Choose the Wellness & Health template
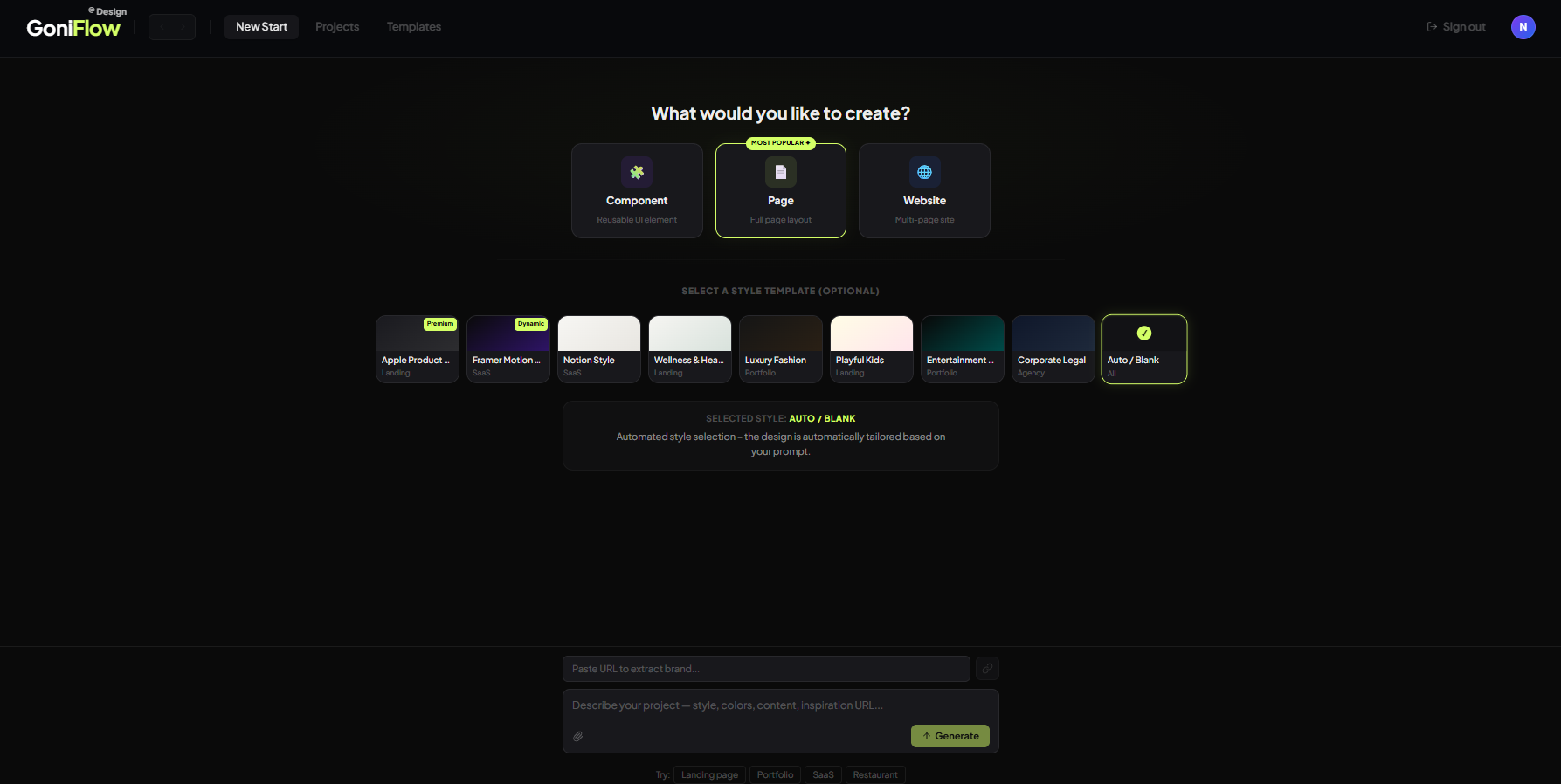Screen dimensions: 1561x784 point(690,349)
